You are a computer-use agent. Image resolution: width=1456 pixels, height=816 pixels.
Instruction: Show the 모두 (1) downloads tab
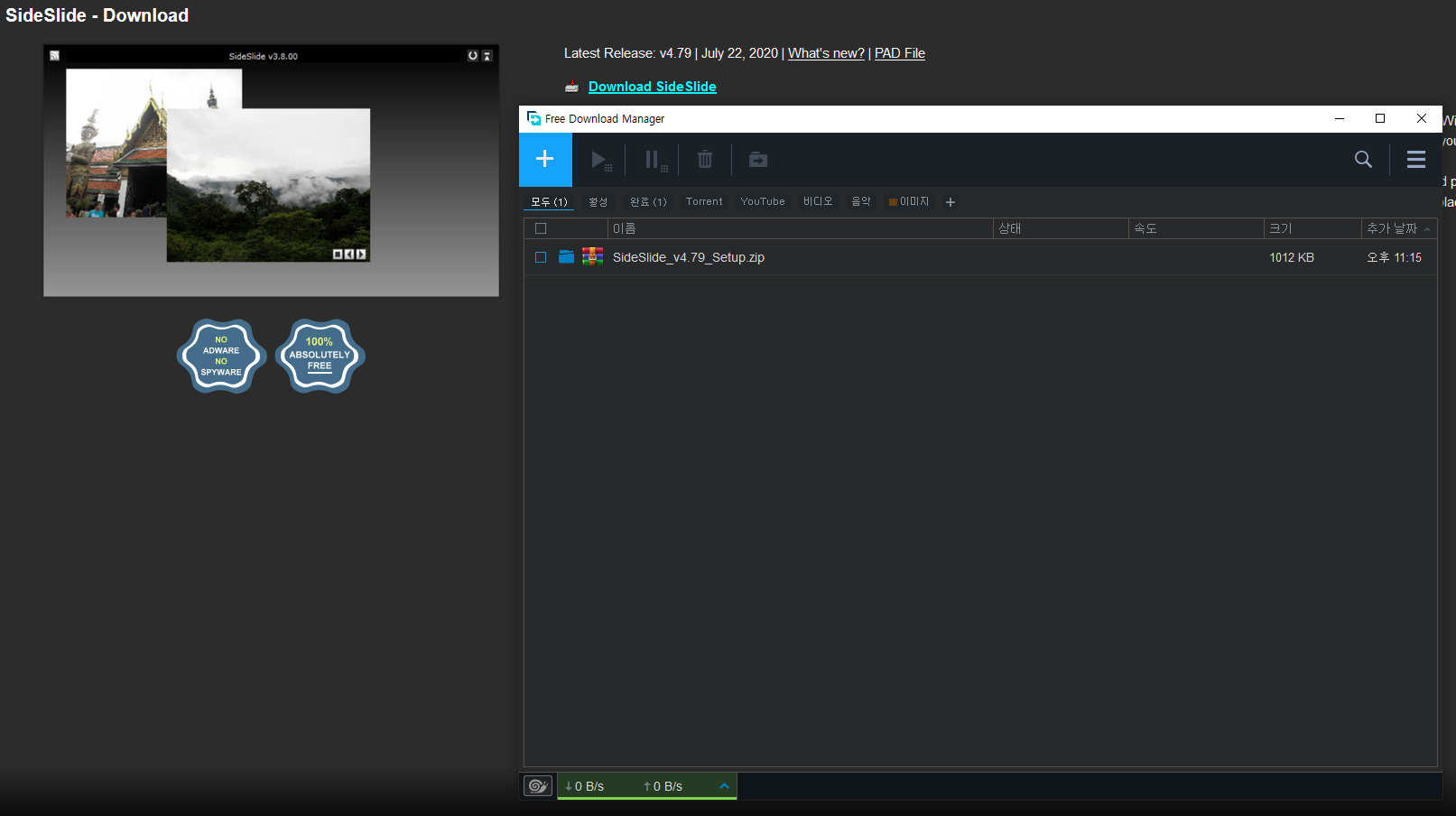(549, 201)
